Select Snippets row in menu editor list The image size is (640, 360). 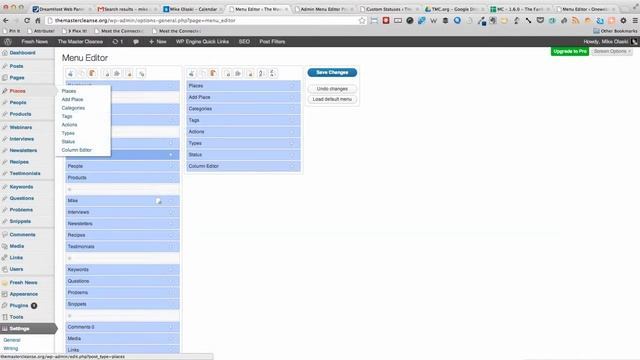click(x=122, y=304)
